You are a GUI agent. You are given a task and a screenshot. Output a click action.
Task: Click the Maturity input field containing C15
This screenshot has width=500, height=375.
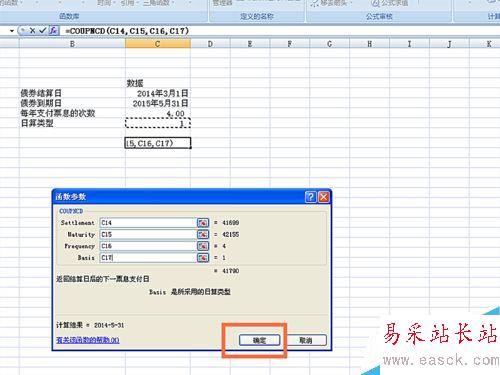[148, 234]
